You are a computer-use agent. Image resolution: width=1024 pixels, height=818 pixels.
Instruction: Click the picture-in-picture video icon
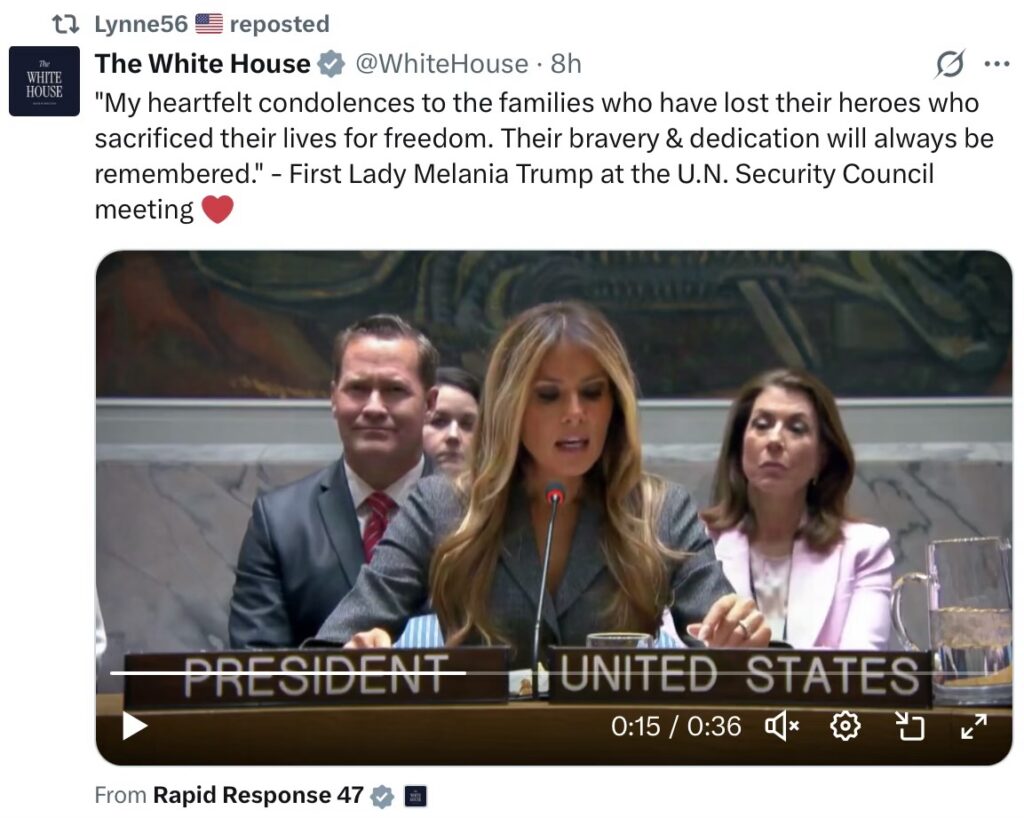tap(909, 726)
